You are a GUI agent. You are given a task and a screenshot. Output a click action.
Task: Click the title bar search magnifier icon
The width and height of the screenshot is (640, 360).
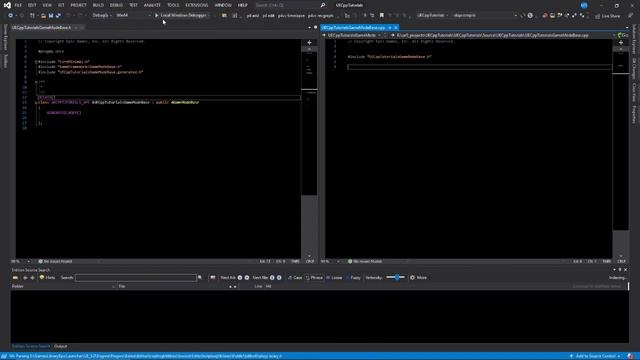click(323, 5)
